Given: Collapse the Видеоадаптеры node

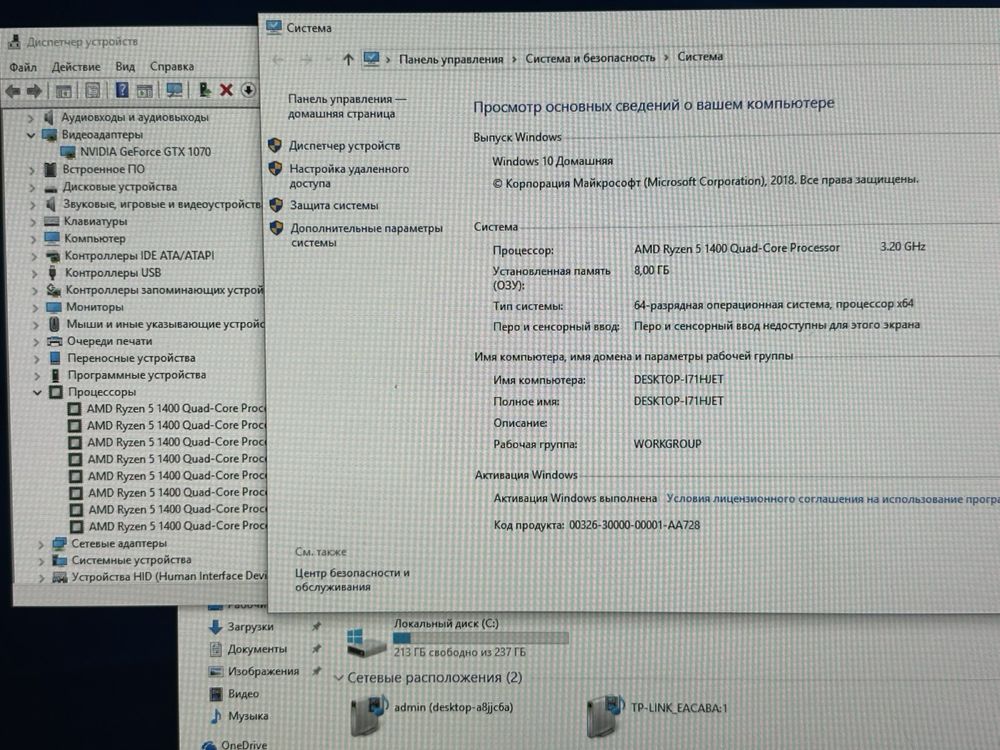Looking at the screenshot, I should [x=30, y=135].
